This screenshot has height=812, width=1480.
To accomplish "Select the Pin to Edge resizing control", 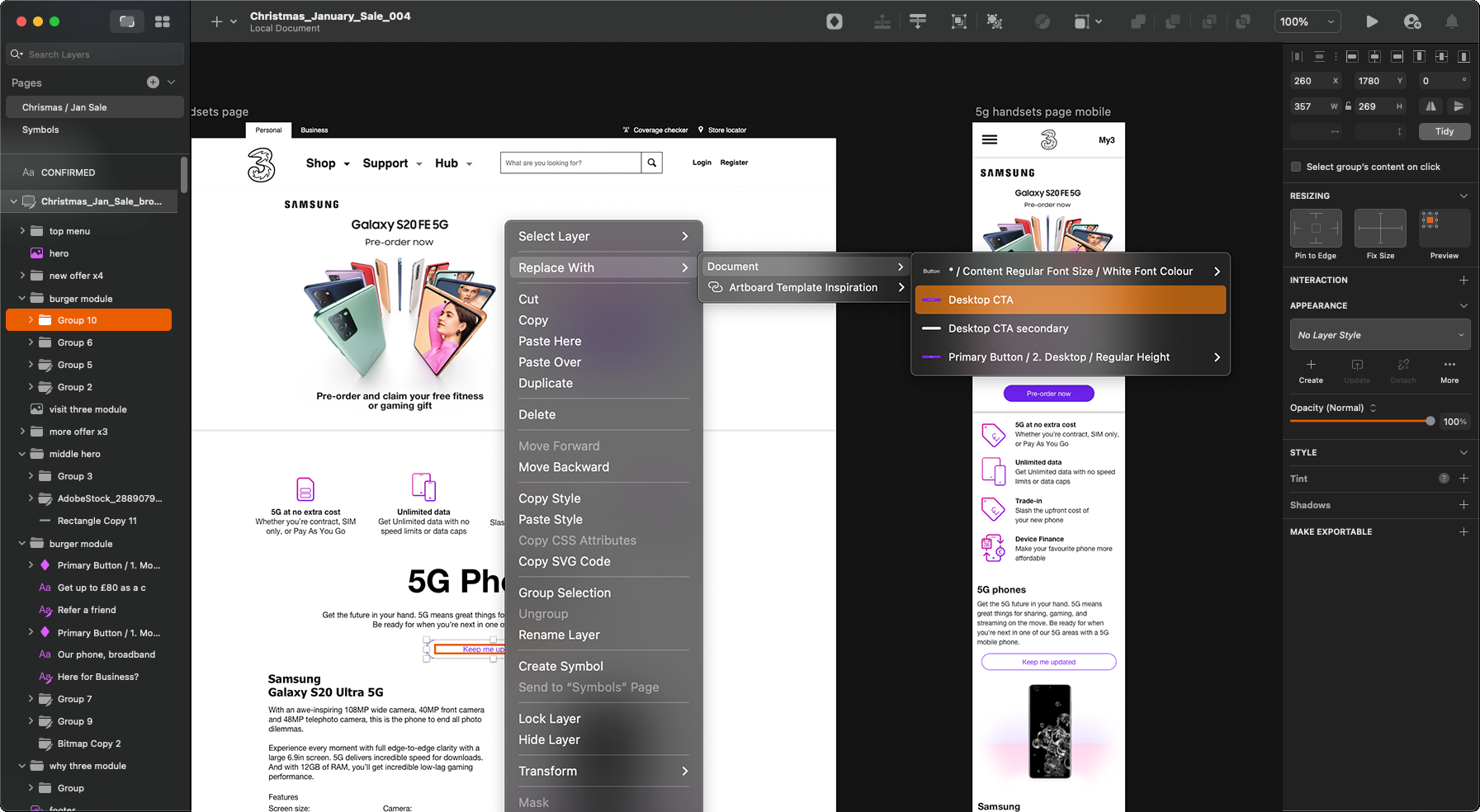I will pos(1315,229).
